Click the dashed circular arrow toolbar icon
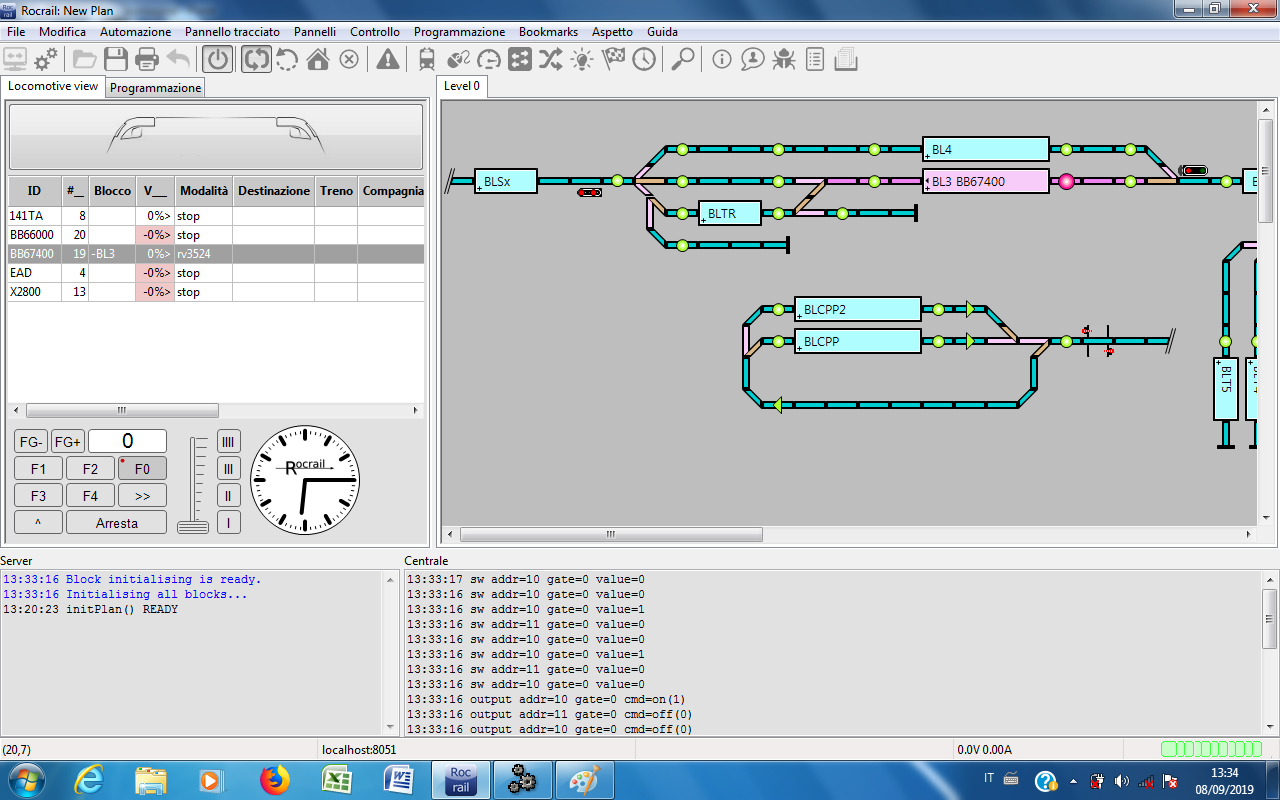This screenshot has height=800, width=1280. [287, 59]
